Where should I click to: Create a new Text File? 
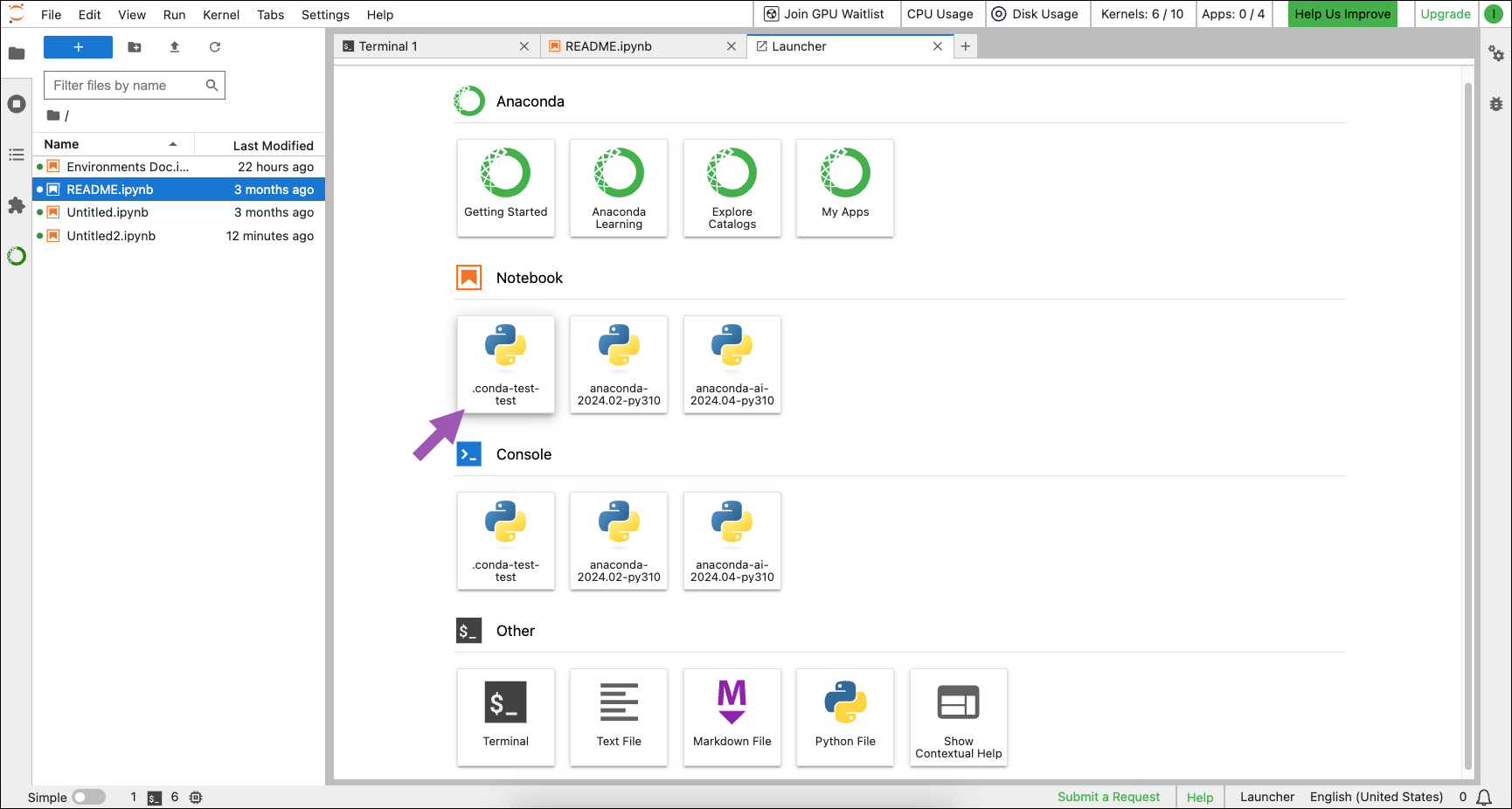click(619, 717)
